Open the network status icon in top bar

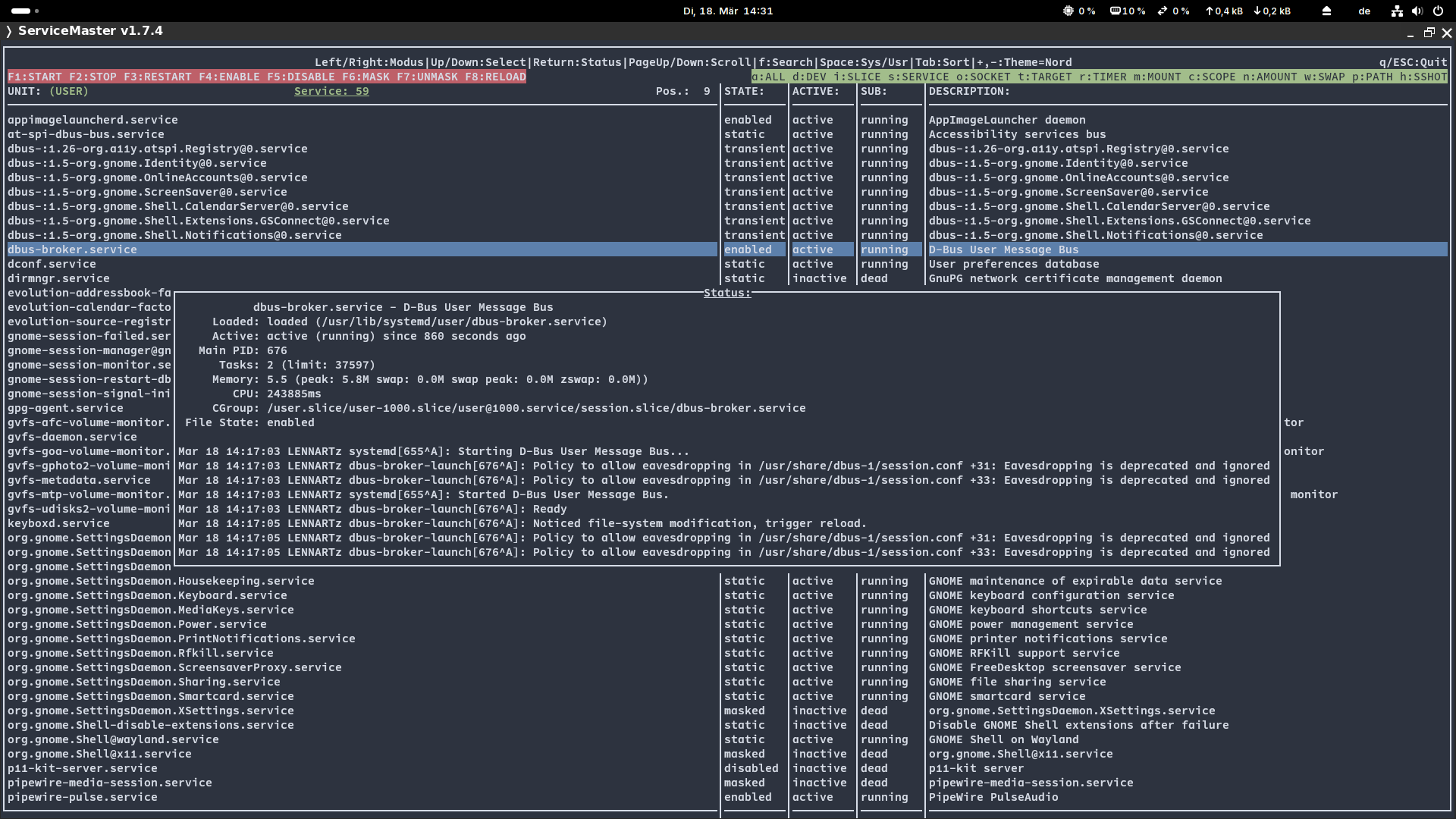pos(1397,11)
